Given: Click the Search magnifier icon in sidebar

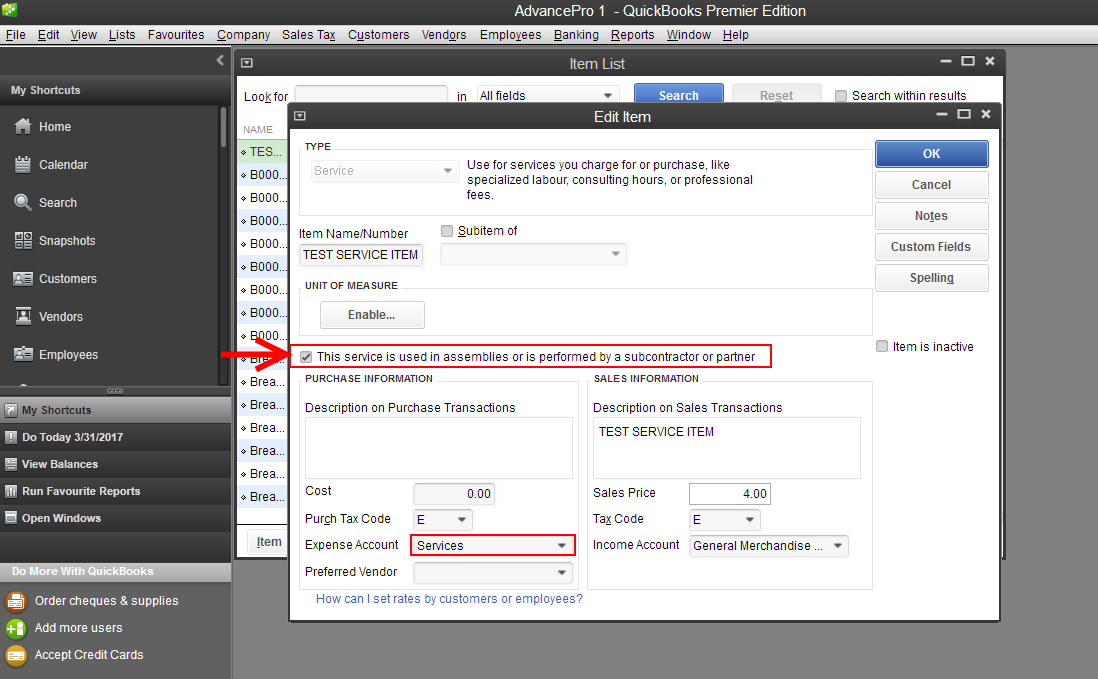Looking at the screenshot, I should pyautogui.click(x=23, y=203).
